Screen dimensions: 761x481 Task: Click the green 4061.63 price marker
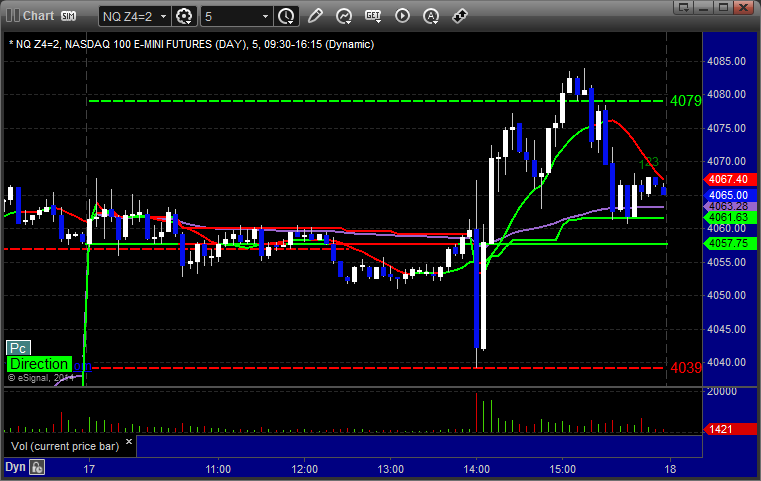(x=729, y=217)
